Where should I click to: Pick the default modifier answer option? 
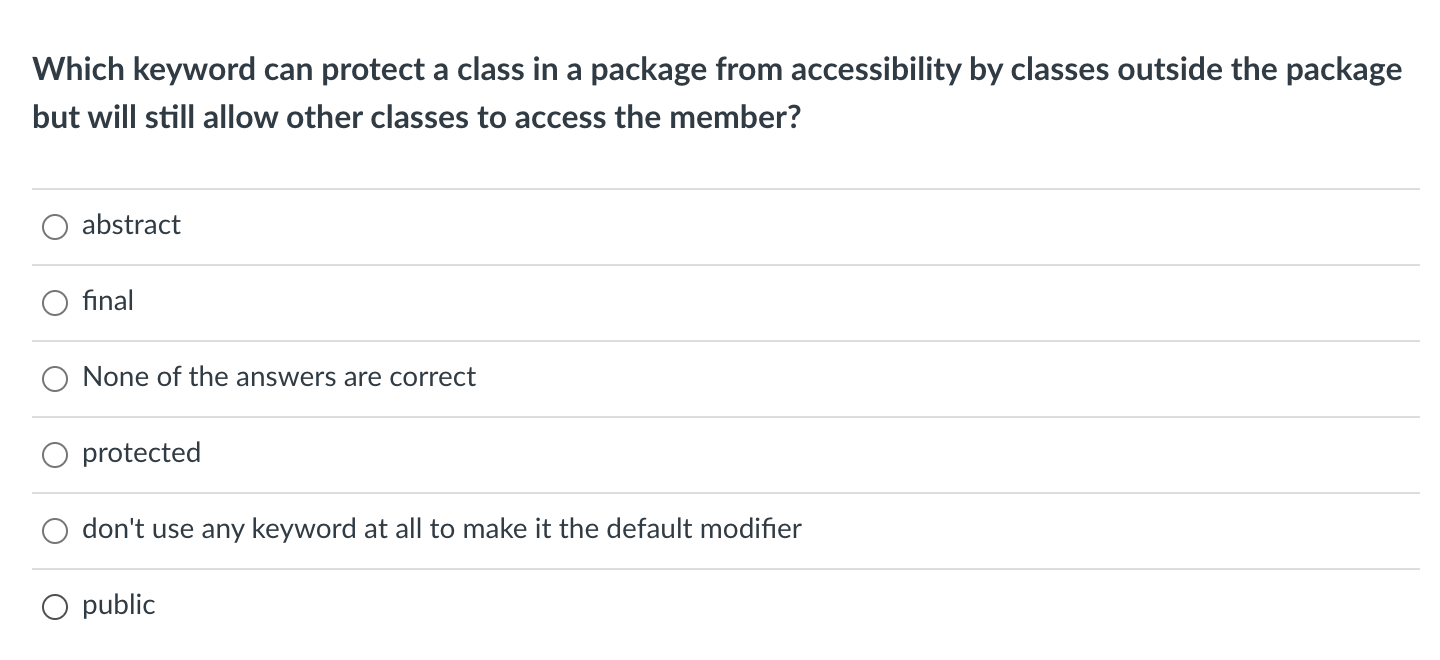pos(56,530)
